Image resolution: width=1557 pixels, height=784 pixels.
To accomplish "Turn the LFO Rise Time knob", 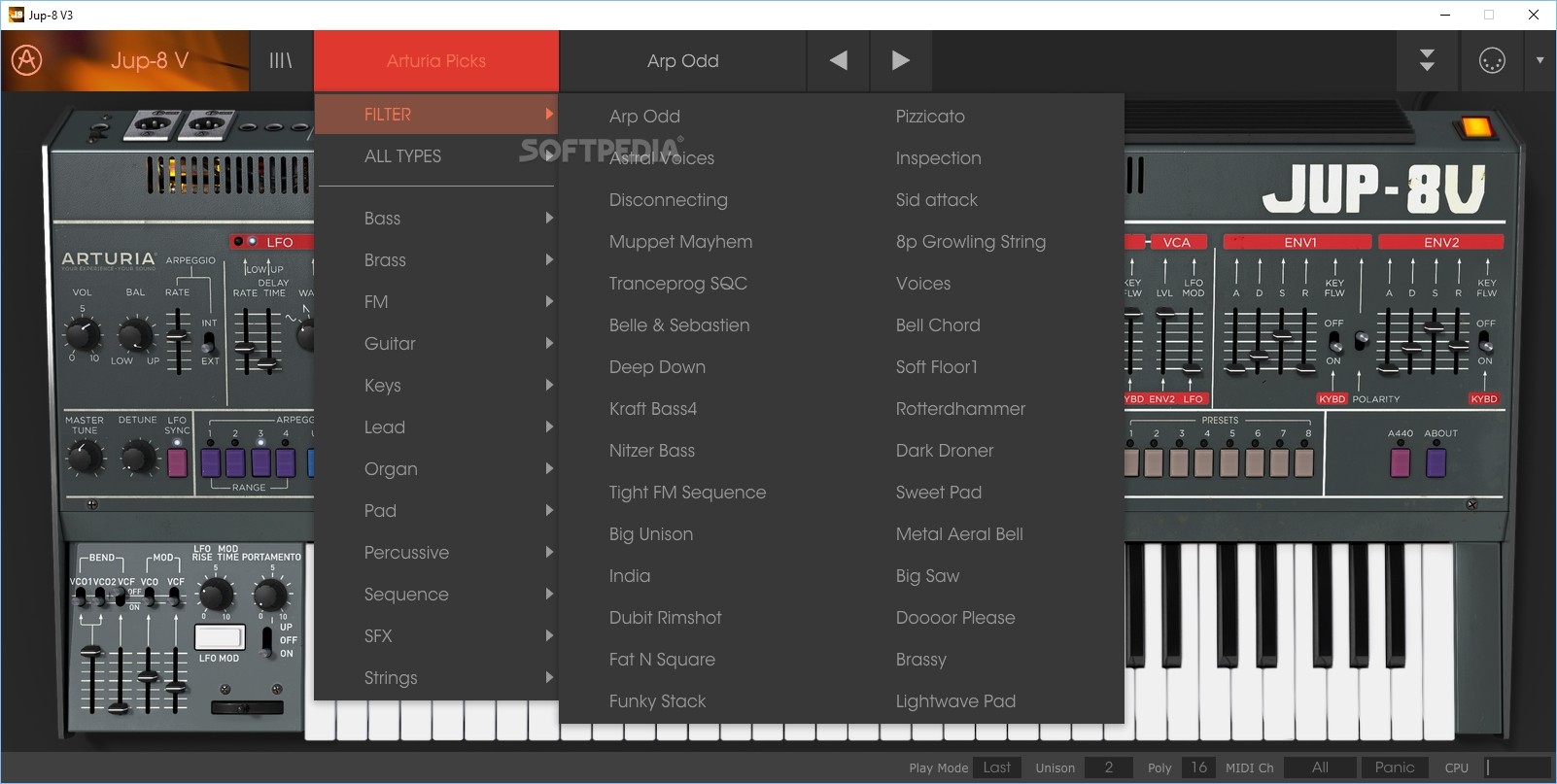I will (215, 594).
